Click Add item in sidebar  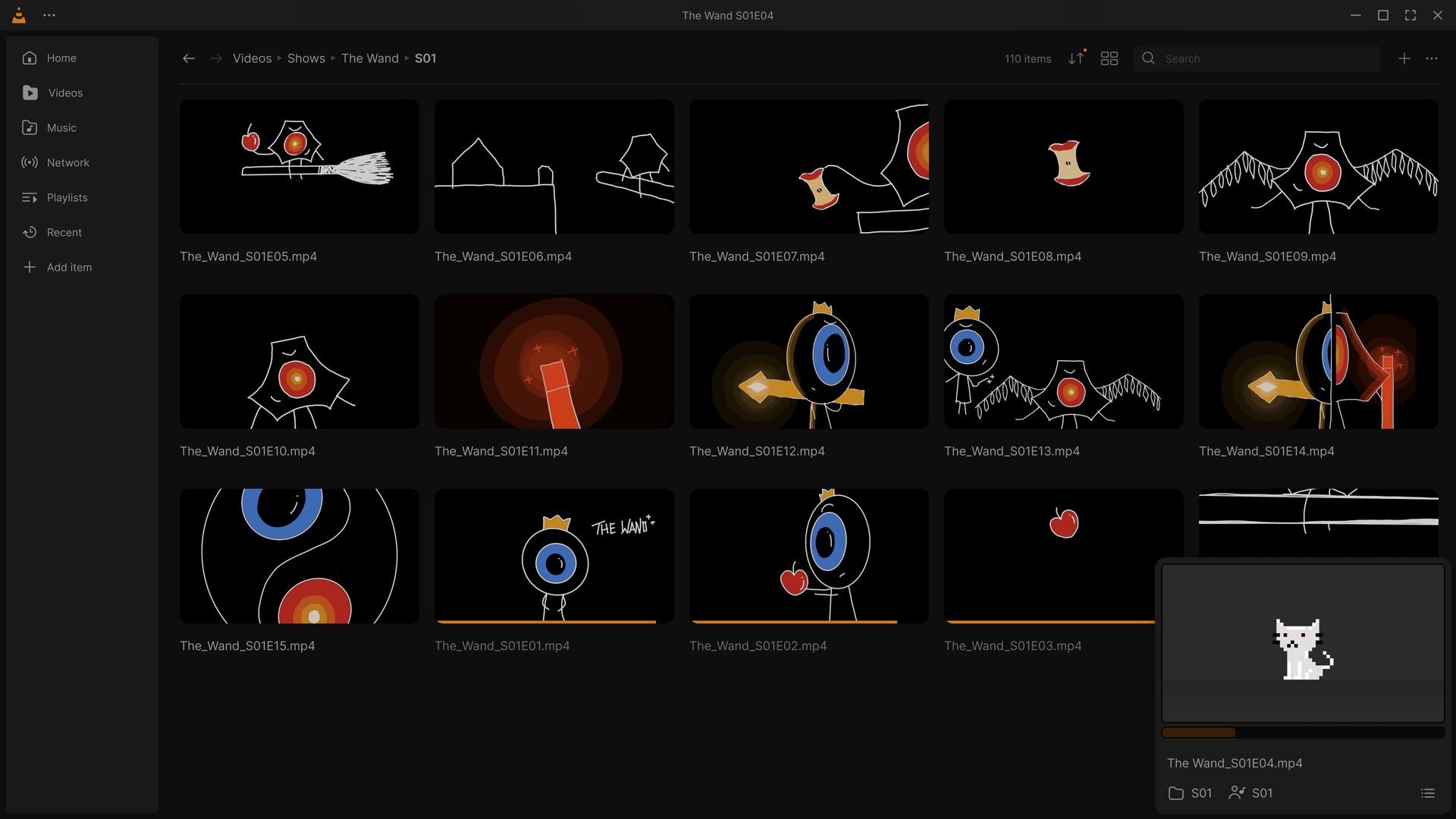pos(83,268)
